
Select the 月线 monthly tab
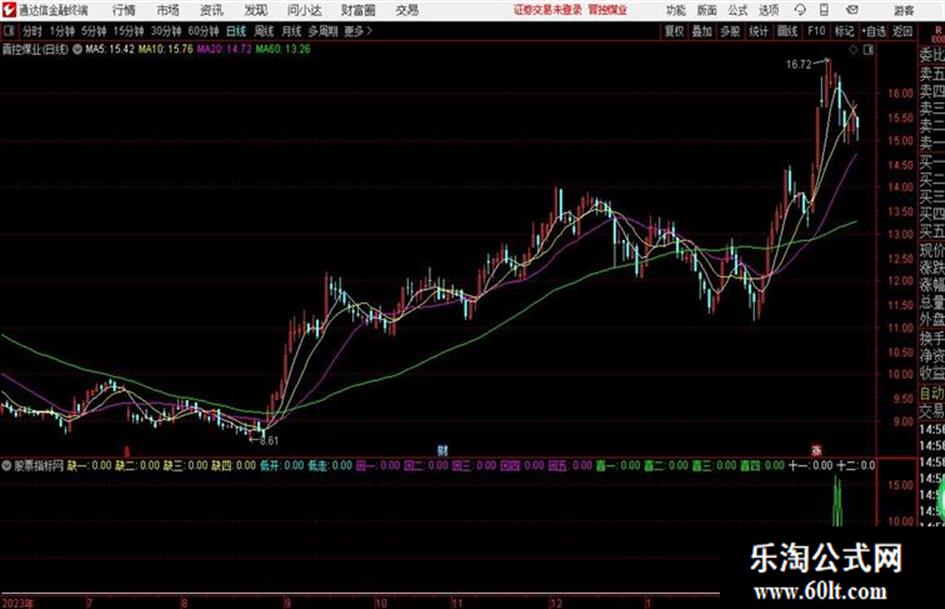(292, 31)
